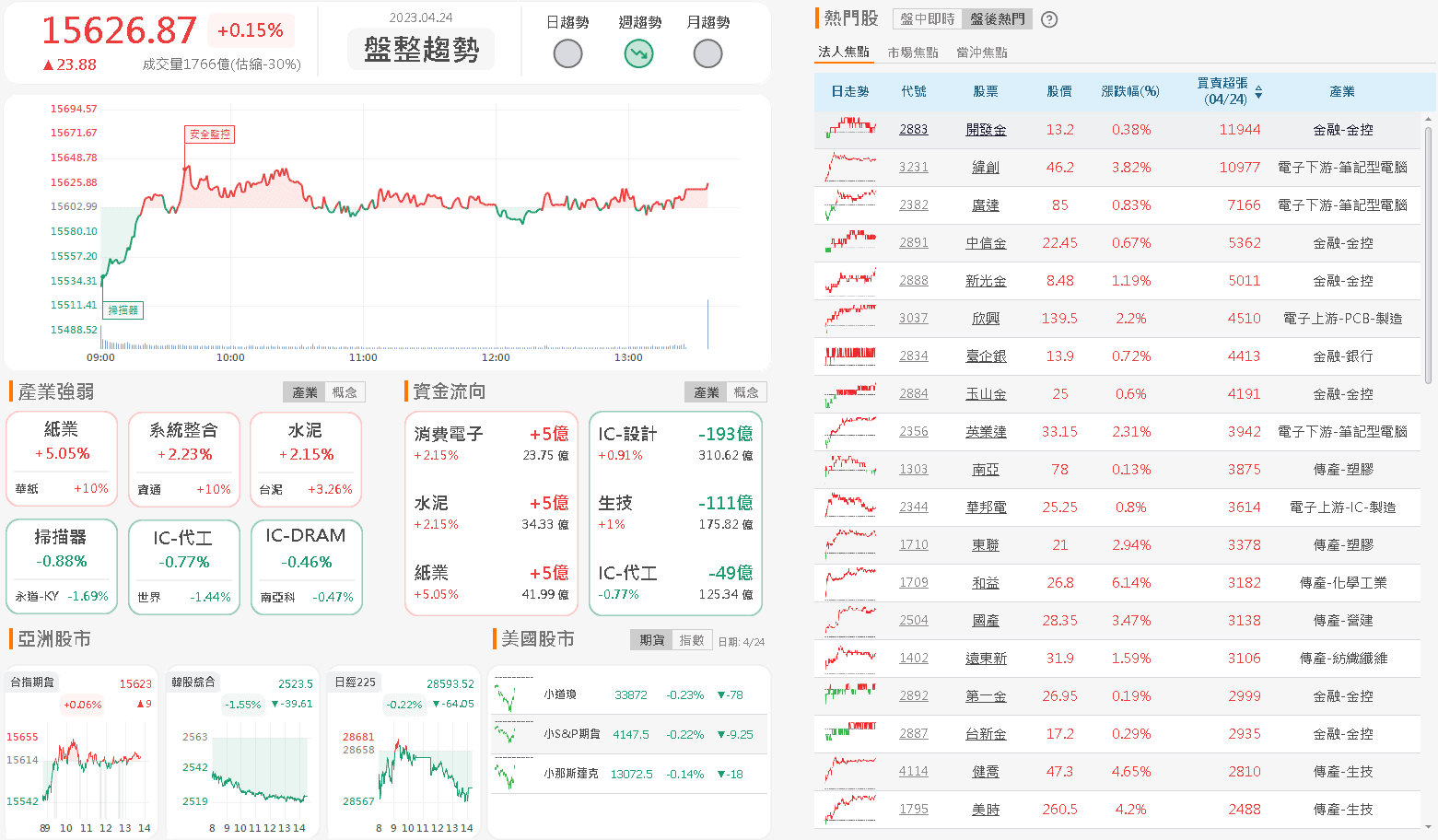Image resolution: width=1438 pixels, height=840 pixels.
Task: Open the 紙業 +5.05% industry card
Action: (62, 459)
